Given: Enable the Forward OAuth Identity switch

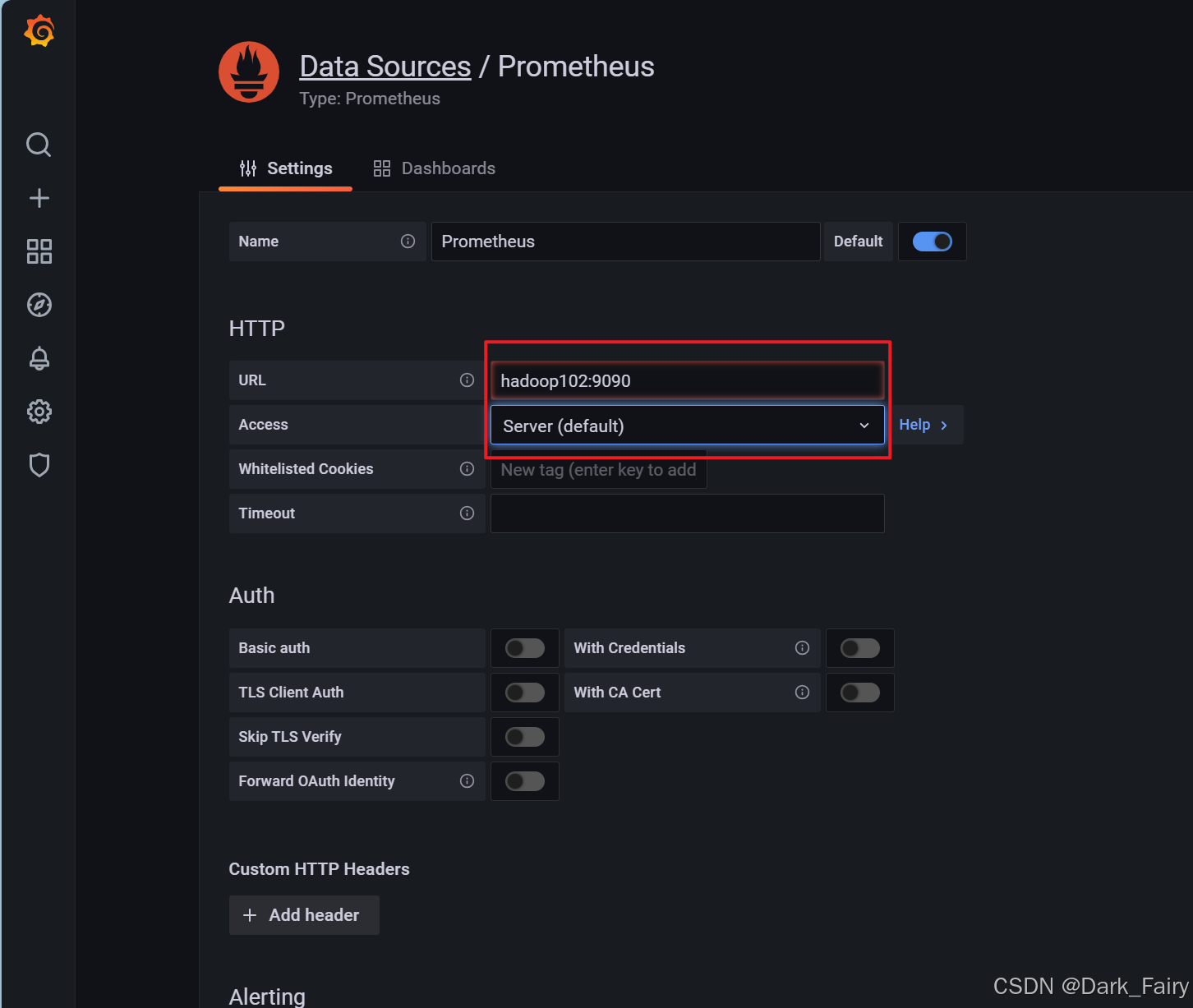Looking at the screenshot, I should (x=525, y=781).
